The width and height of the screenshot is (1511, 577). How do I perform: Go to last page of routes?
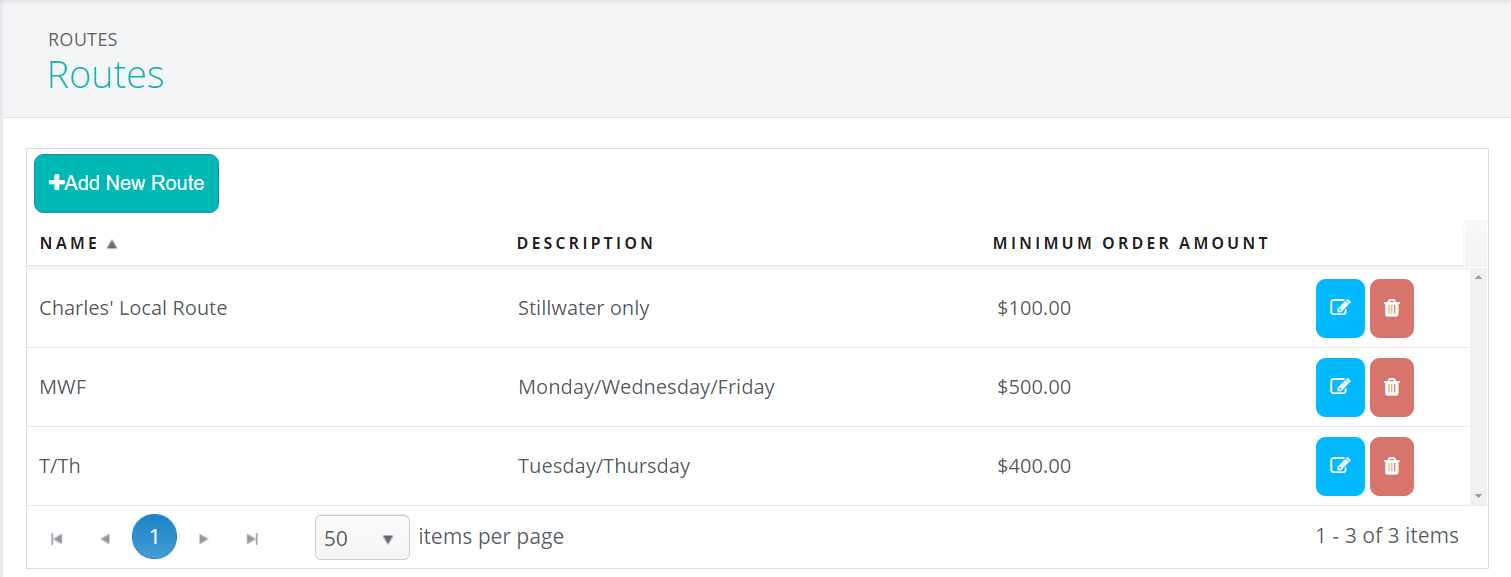[x=252, y=539]
